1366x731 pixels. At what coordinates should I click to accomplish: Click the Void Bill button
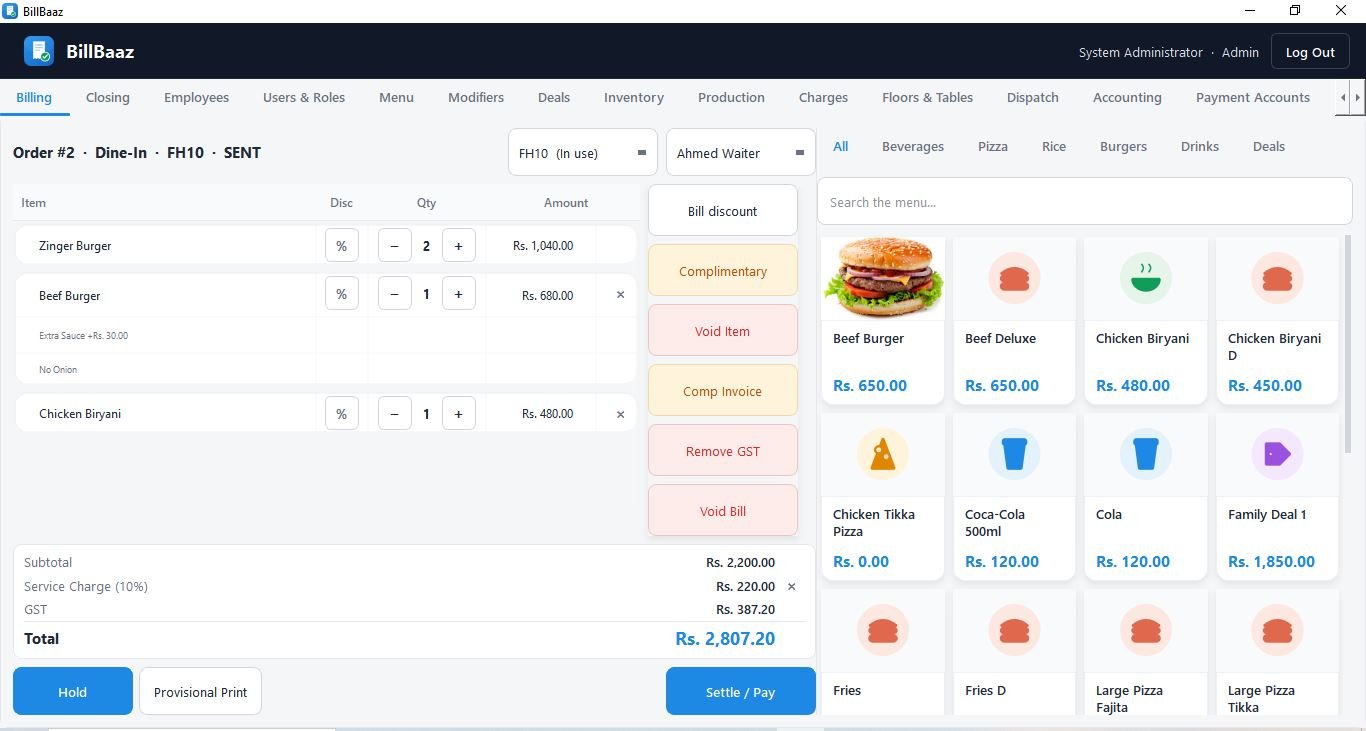click(x=723, y=511)
